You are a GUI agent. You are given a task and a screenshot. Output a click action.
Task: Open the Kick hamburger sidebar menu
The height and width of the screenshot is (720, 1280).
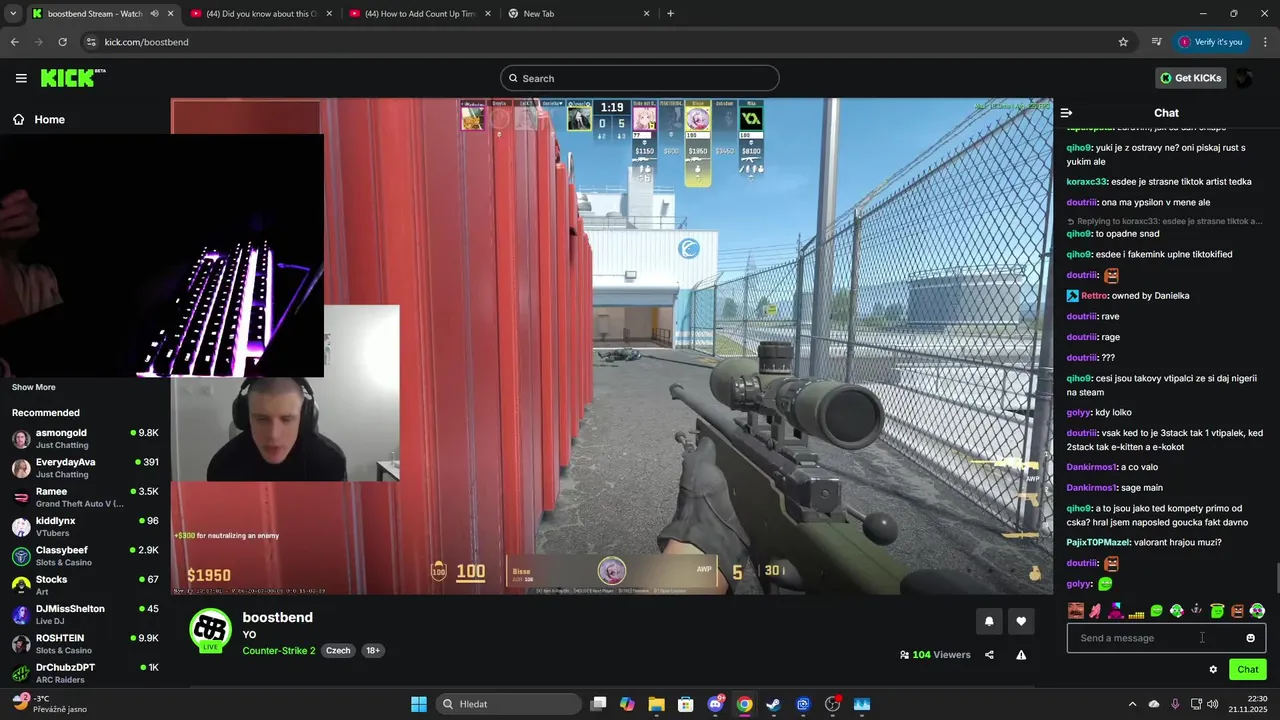pyautogui.click(x=21, y=78)
